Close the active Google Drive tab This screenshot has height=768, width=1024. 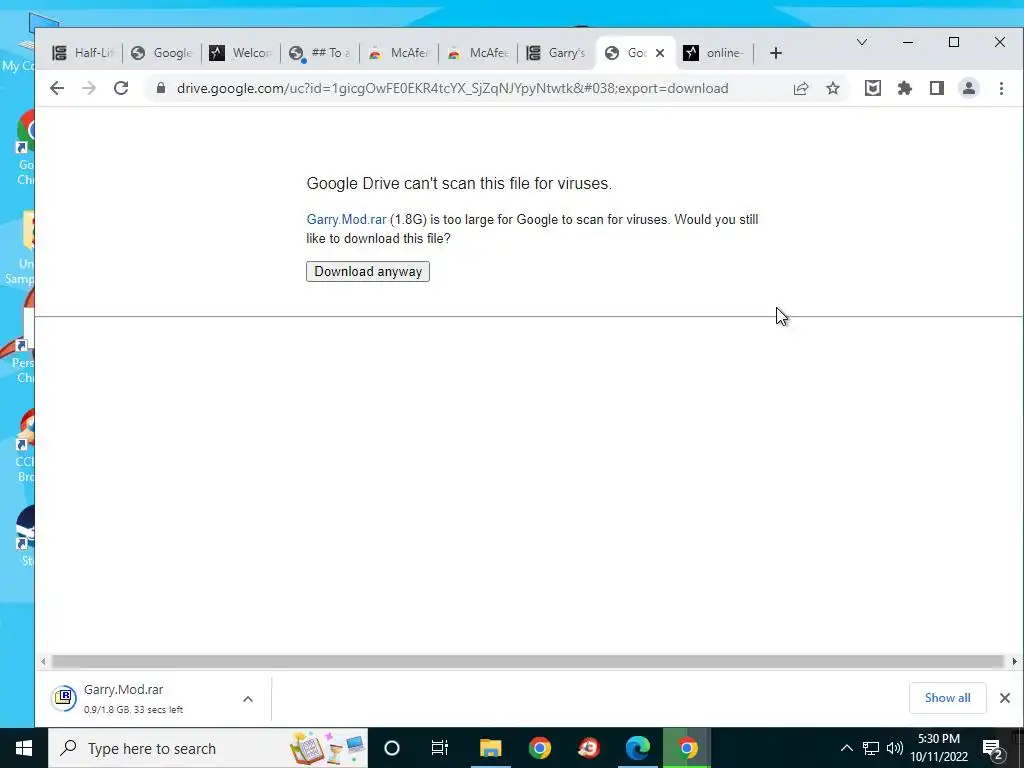click(660, 53)
